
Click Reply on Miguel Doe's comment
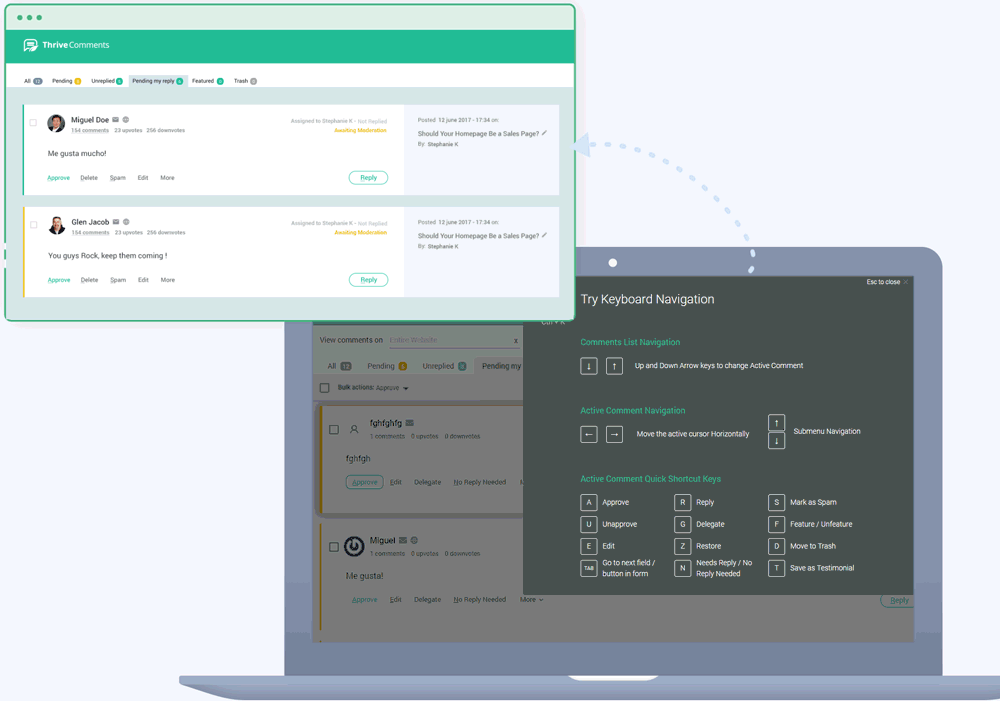pos(368,177)
